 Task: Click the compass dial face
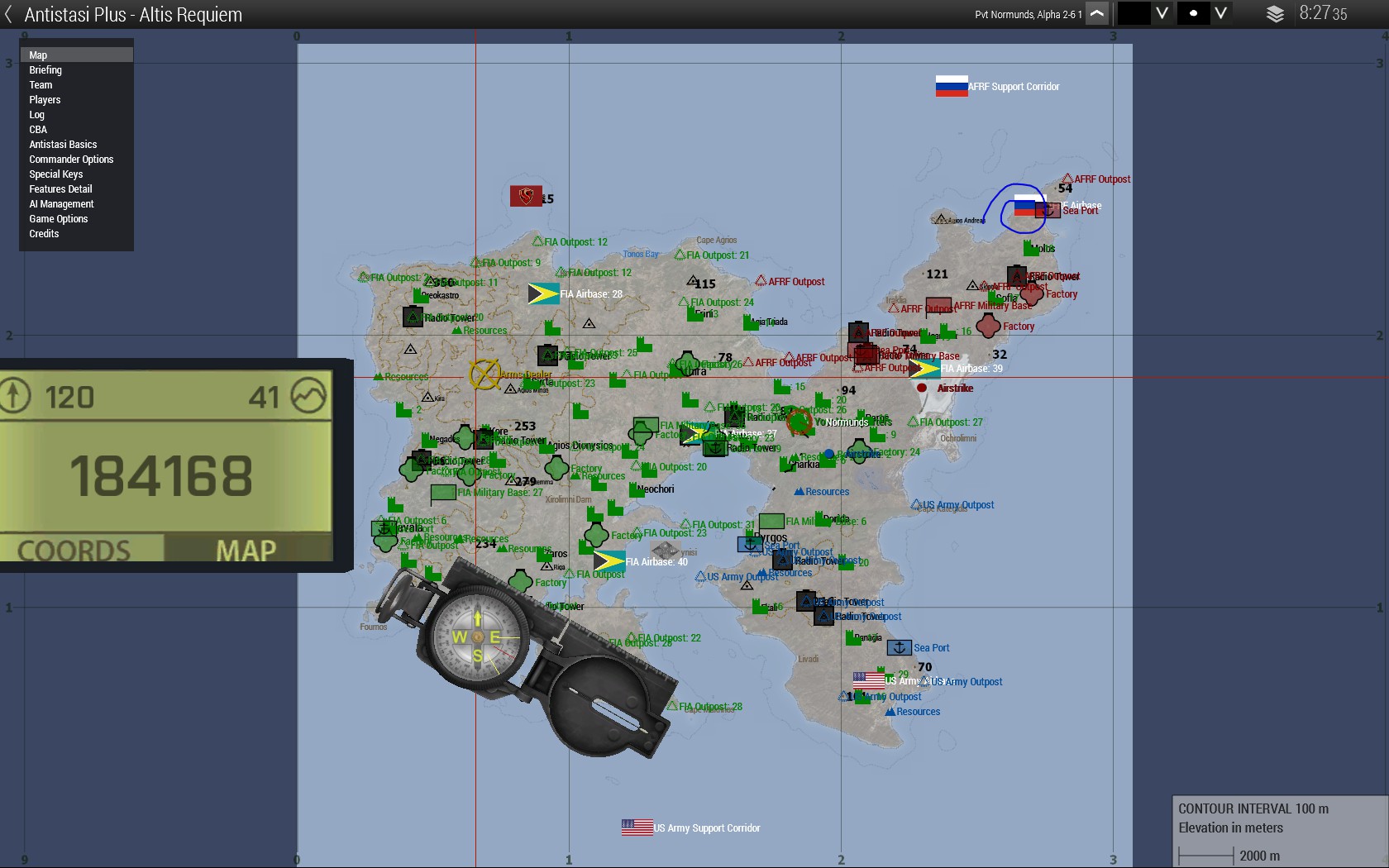point(477,637)
